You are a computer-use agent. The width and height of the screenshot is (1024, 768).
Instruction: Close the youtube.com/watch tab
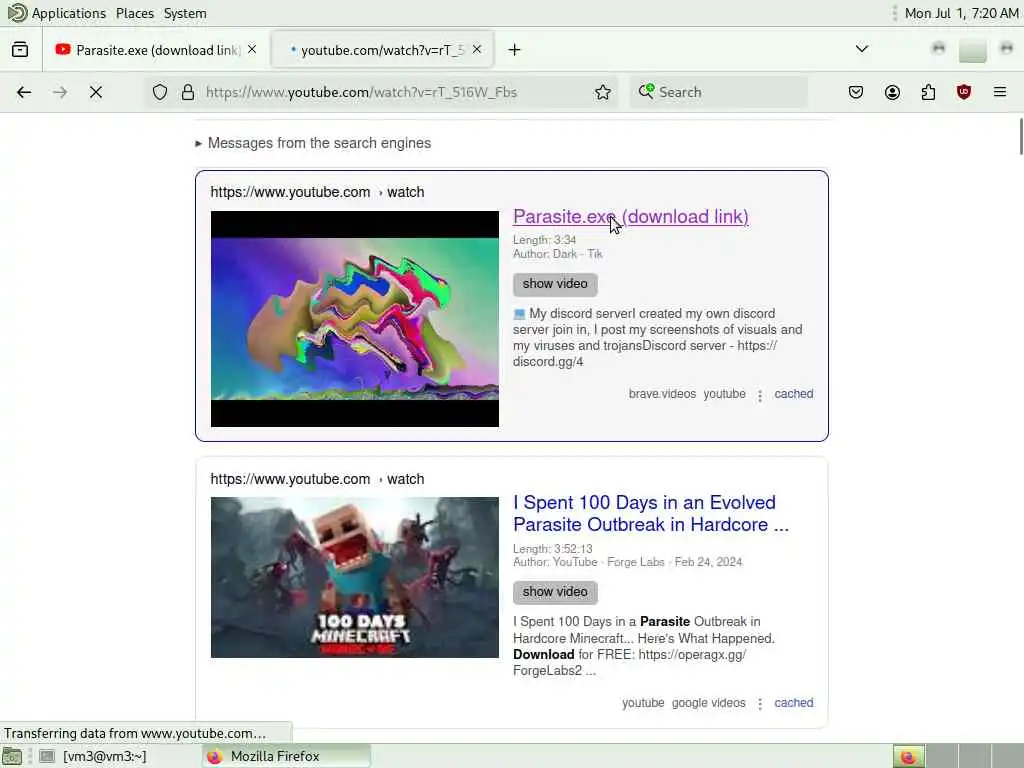click(477, 50)
